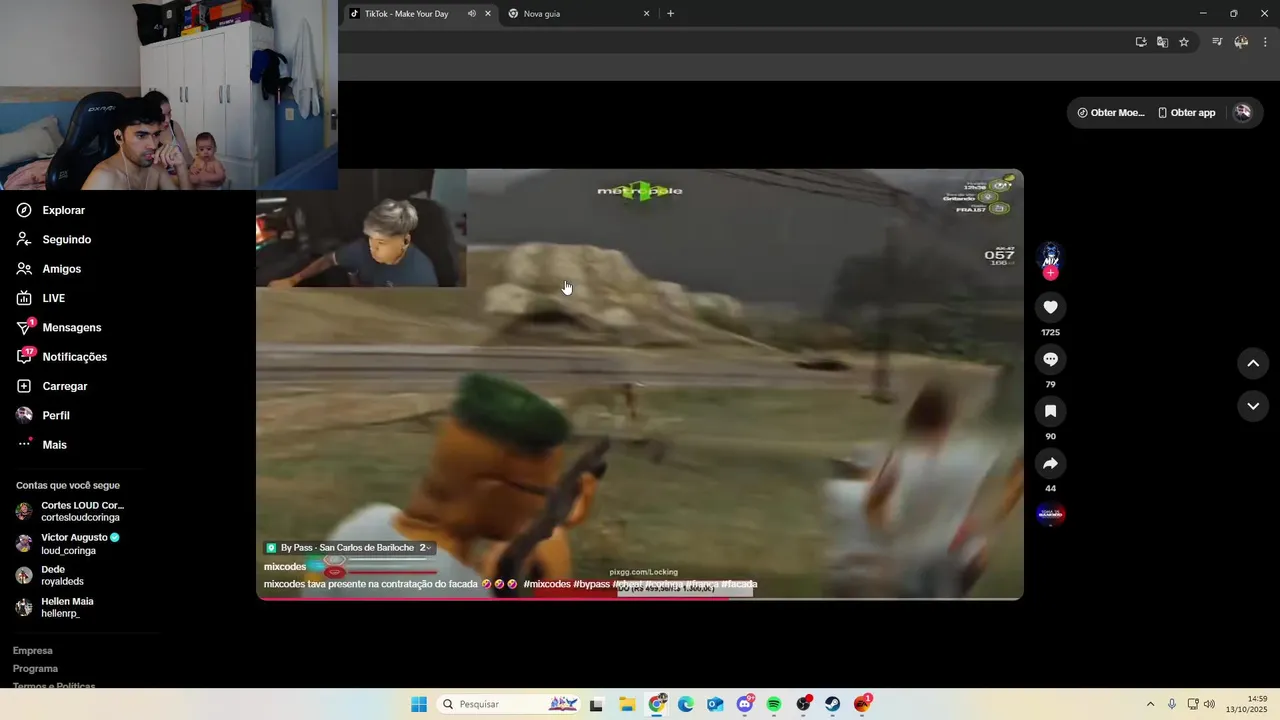Click the translate page icon

[1162, 42]
